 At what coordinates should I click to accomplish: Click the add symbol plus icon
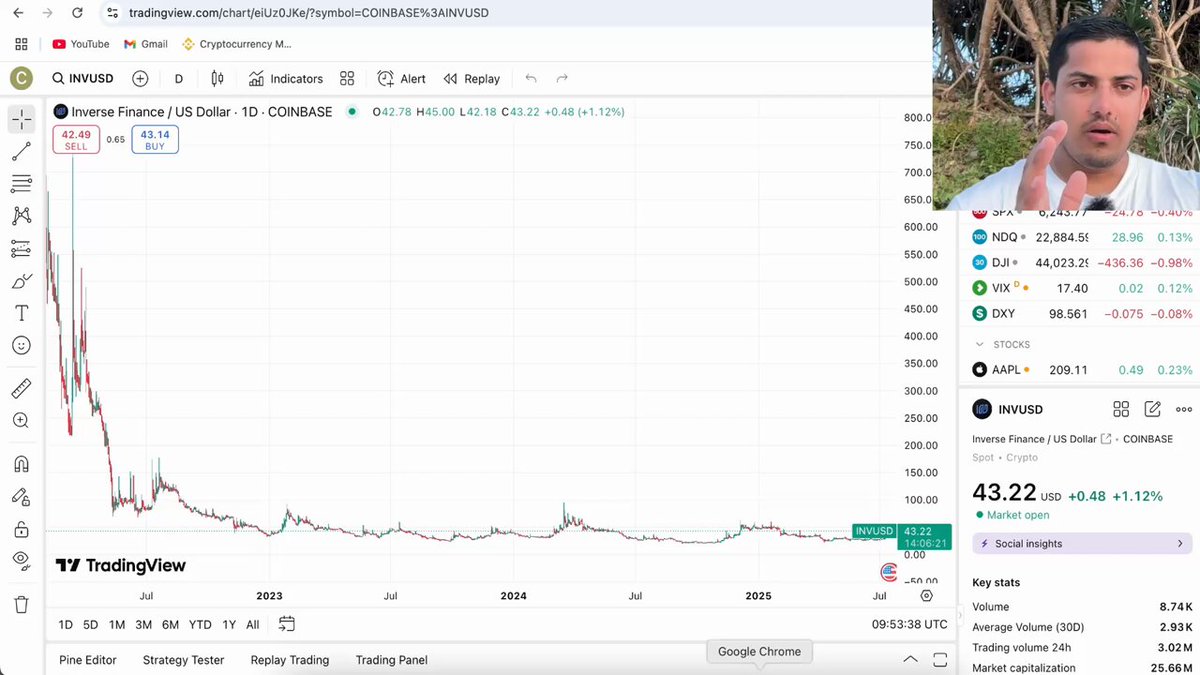click(x=140, y=79)
